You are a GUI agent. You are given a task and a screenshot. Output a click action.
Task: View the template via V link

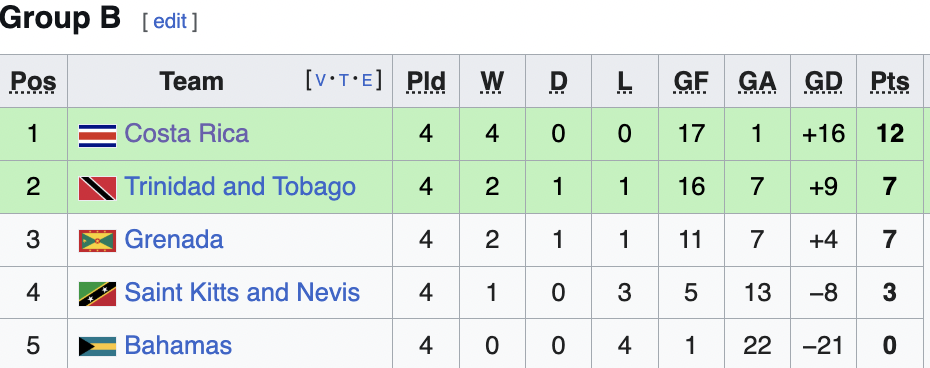(321, 81)
